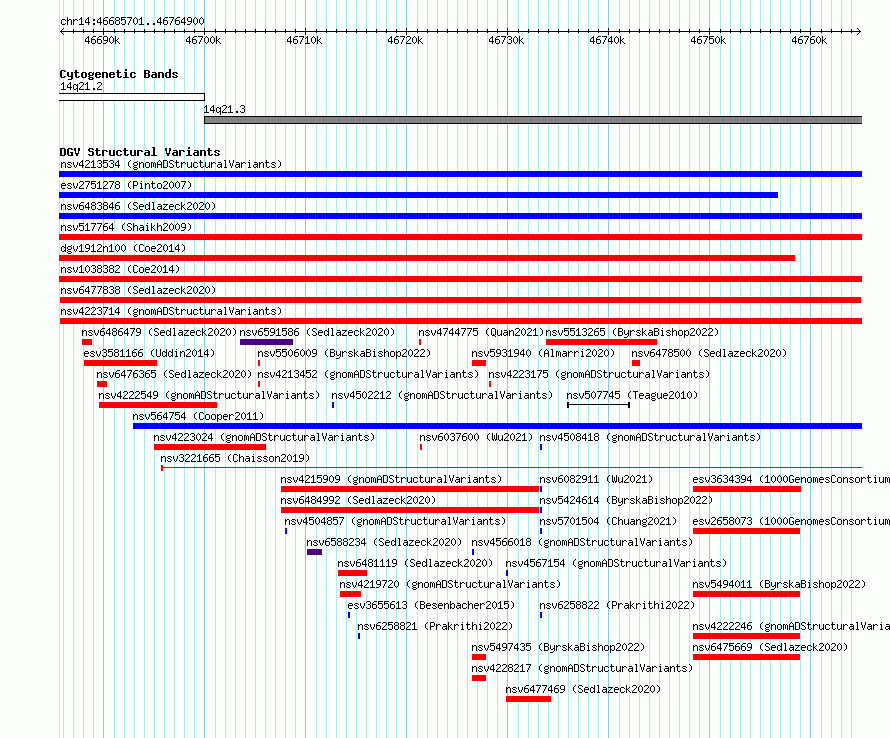This screenshot has width=890, height=738.
Task: Click nsv6477838 (Sedlazeck2020) label
Action: [x=138, y=290]
